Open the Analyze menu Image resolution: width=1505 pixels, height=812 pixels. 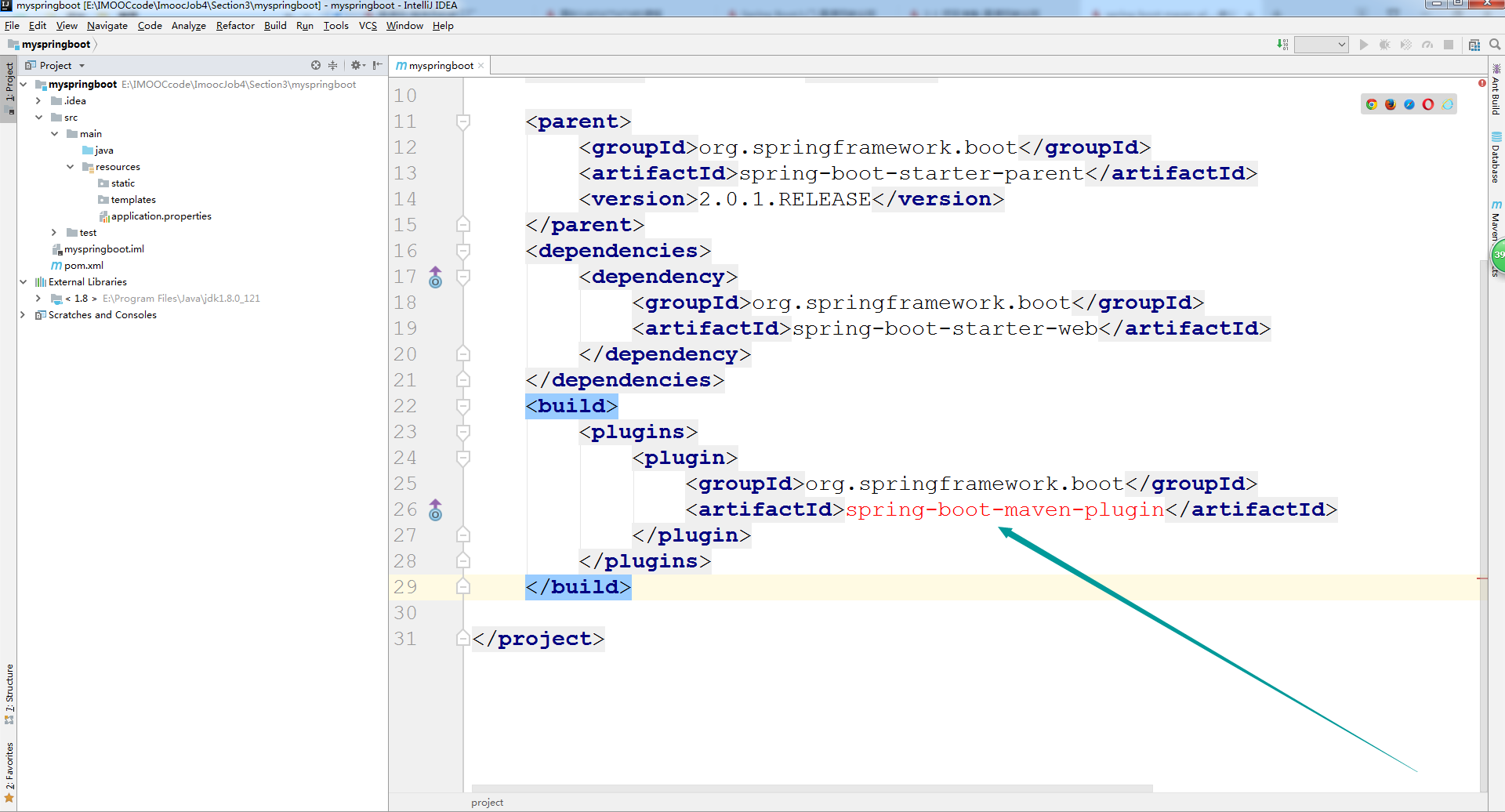(x=189, y=25)
